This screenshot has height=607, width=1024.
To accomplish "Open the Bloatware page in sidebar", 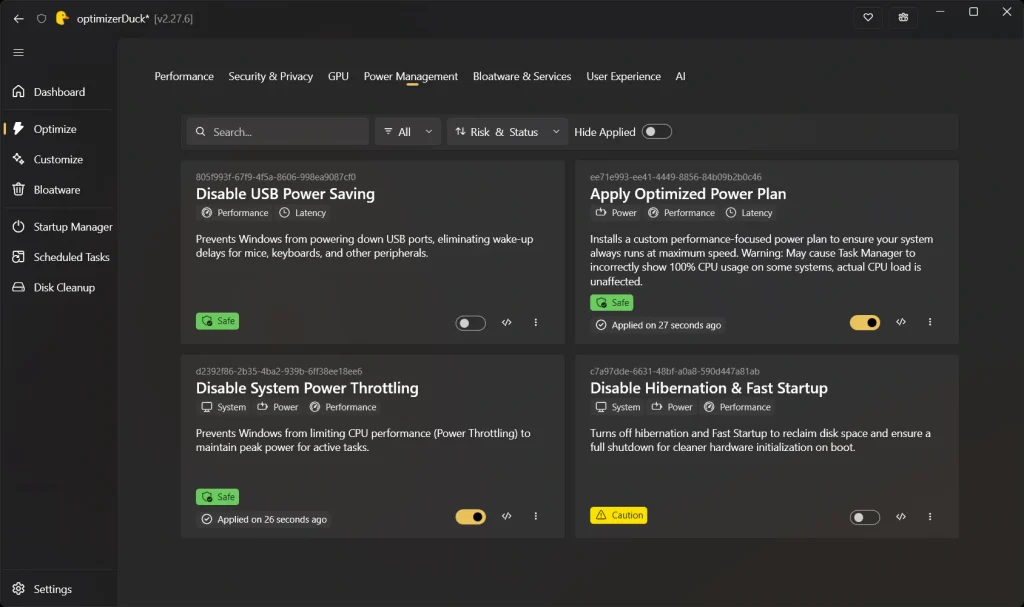I will (x=59, y=189).
